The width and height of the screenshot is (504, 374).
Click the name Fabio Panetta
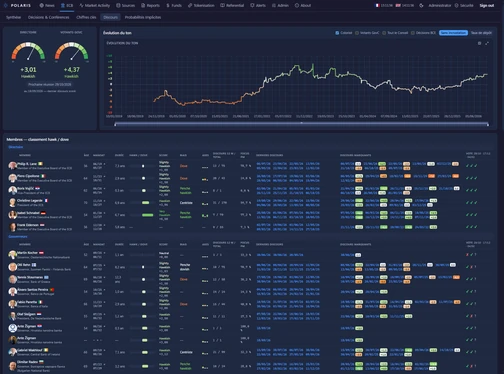coord(27,302)
